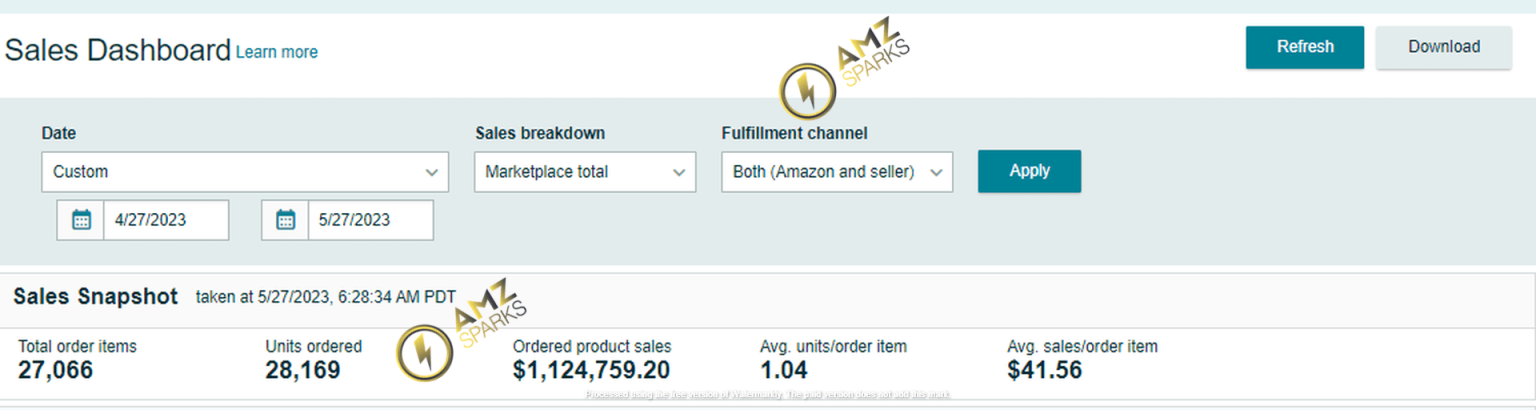Image resolution: width=1536 pixels, height=410 pixels.
Task: Focus the start date field 4/27/2023
Action: tap(165, 220)
